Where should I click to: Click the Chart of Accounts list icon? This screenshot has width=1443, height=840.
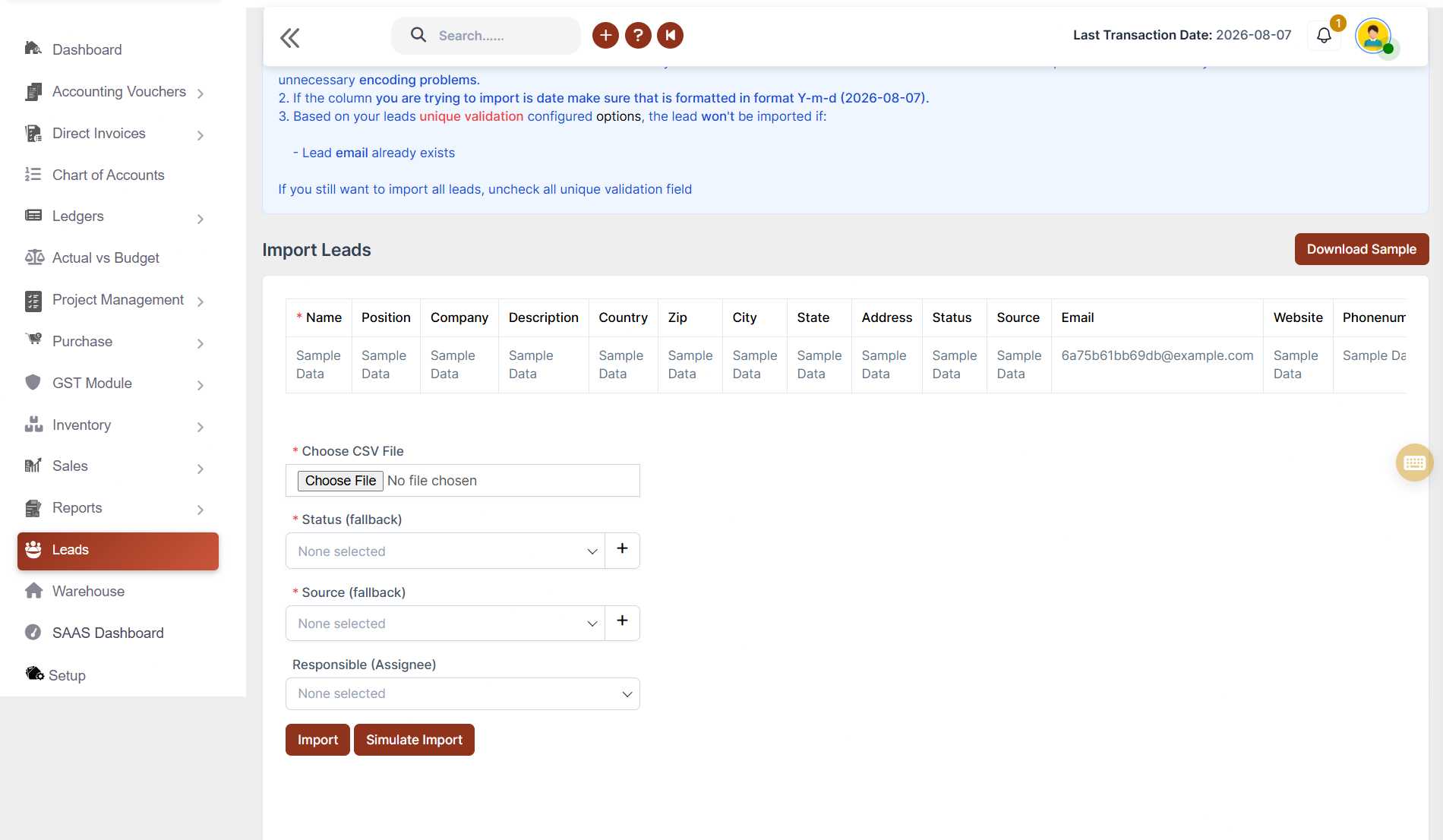(33, 175)
